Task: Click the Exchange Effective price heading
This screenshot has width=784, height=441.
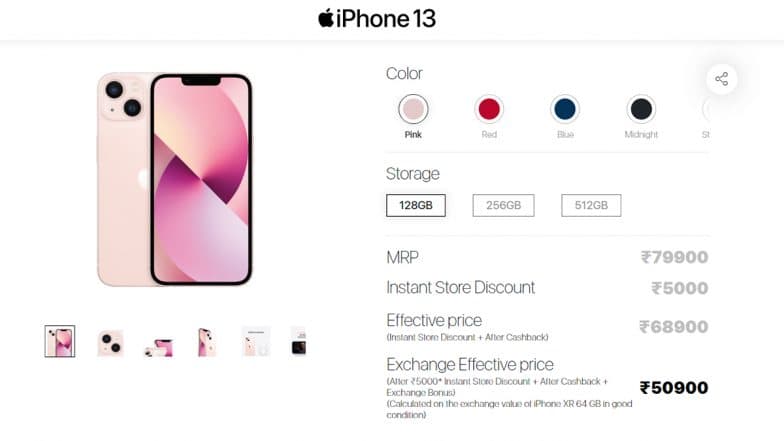Action: pos(470,364)
